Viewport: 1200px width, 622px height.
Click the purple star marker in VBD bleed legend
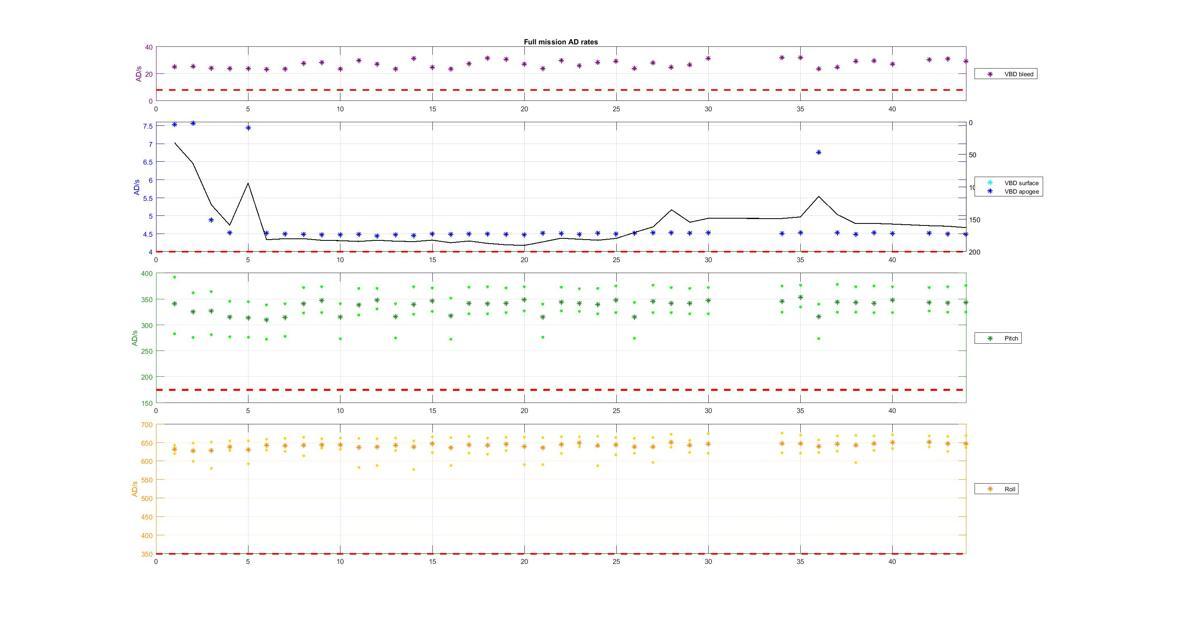(990, 74)
